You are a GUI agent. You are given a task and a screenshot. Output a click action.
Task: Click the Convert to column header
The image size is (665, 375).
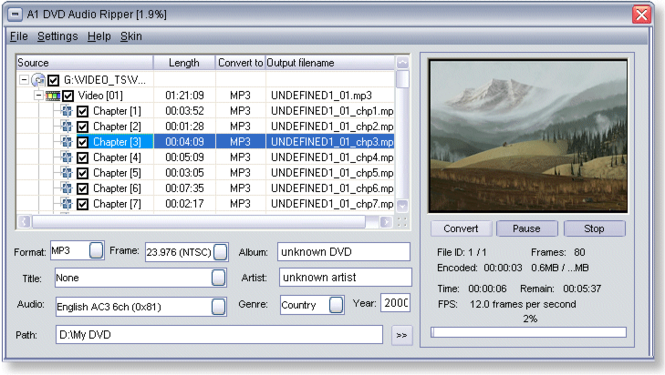(240, 63)
